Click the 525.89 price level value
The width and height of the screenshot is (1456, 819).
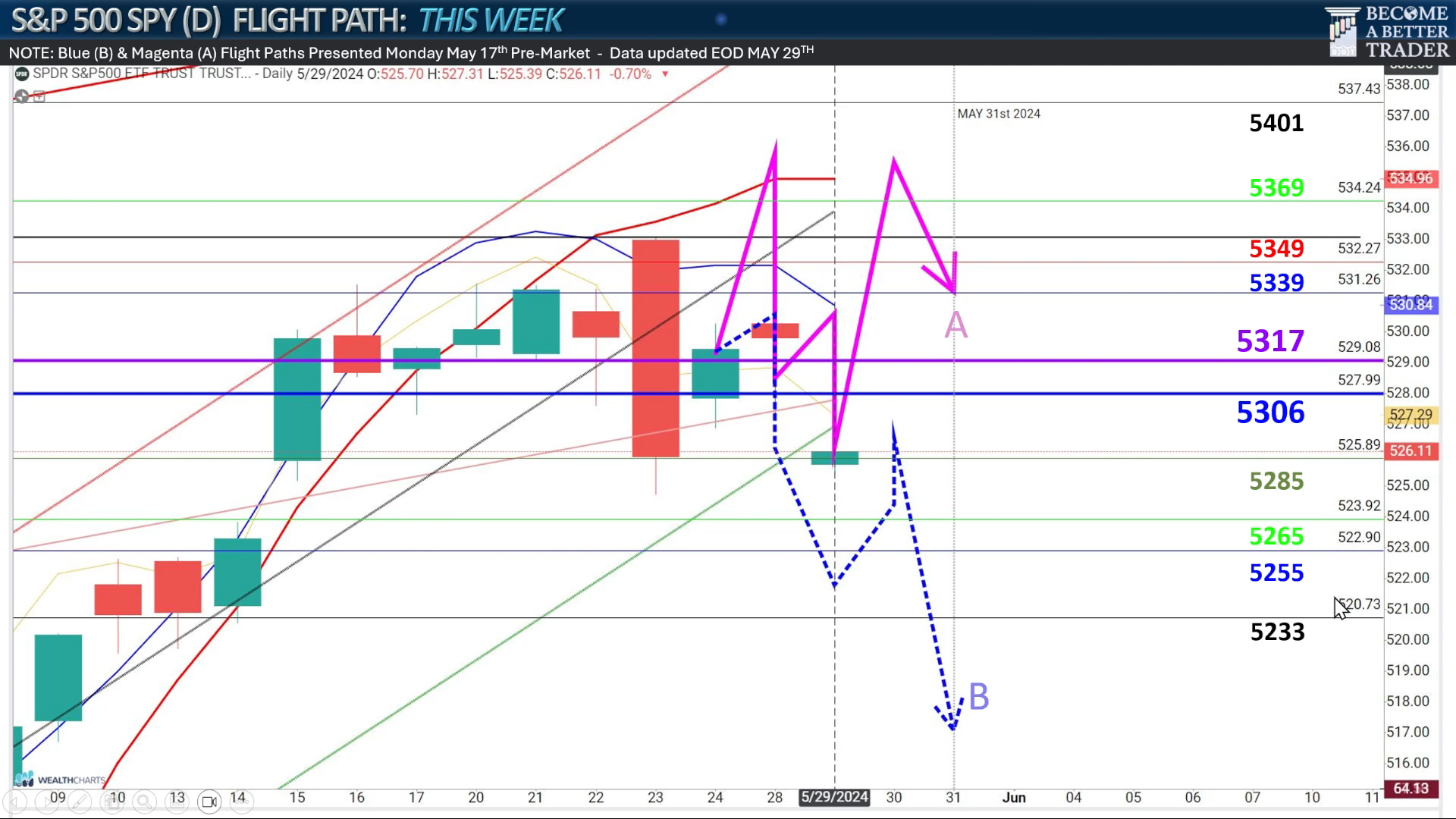tap(1359, 444)
